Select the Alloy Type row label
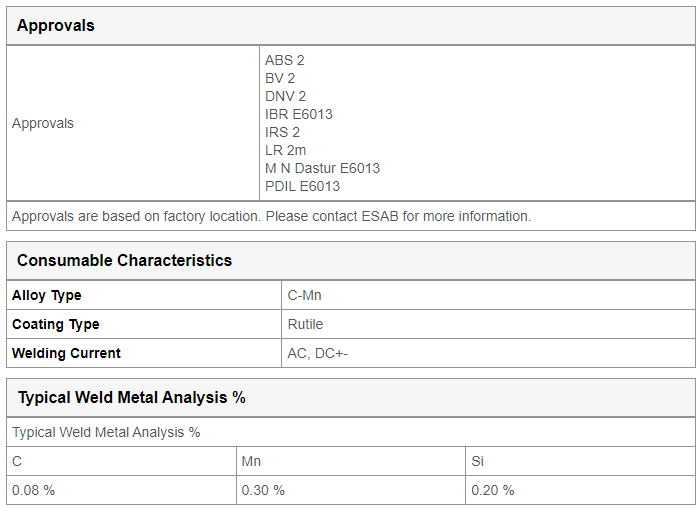 coord(47,295)
